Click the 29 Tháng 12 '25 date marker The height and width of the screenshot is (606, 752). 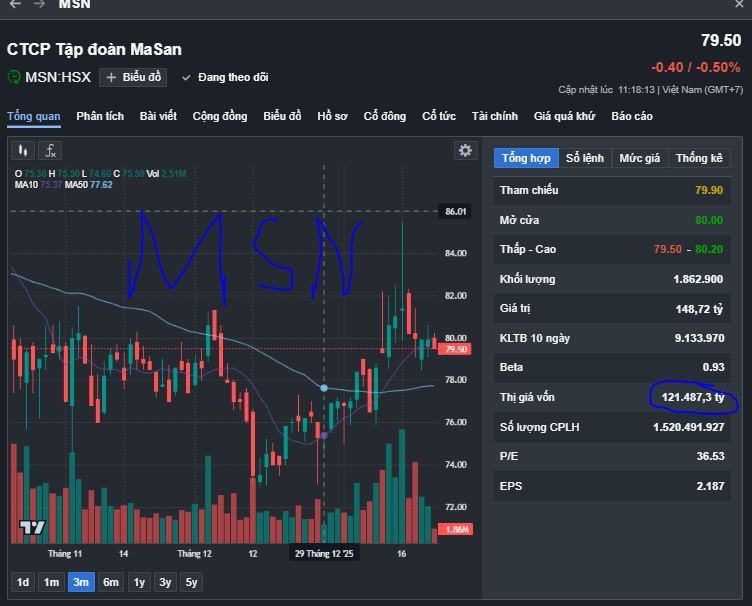(324, 553)
